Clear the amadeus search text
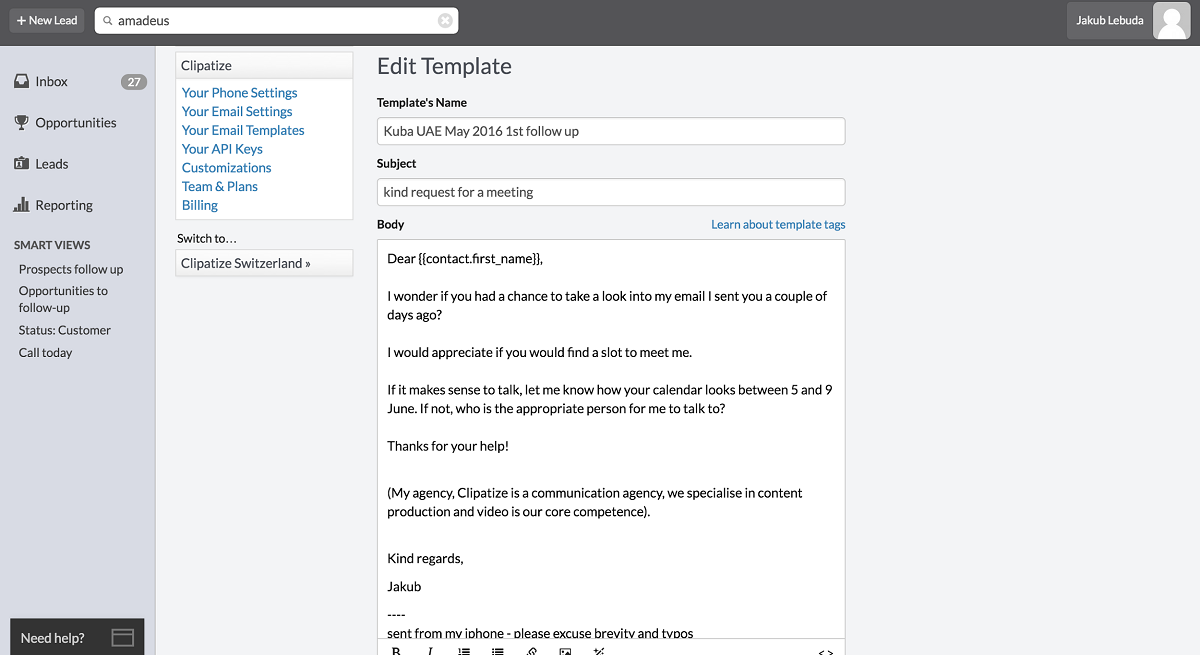Screen dimensions: 1200x655 tap(445, 21)
